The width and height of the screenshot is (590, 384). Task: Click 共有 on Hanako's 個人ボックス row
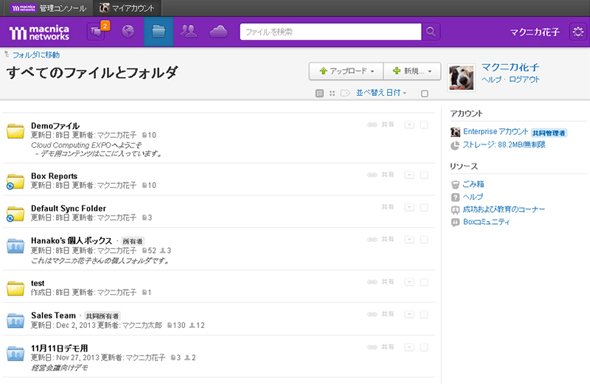388,239
